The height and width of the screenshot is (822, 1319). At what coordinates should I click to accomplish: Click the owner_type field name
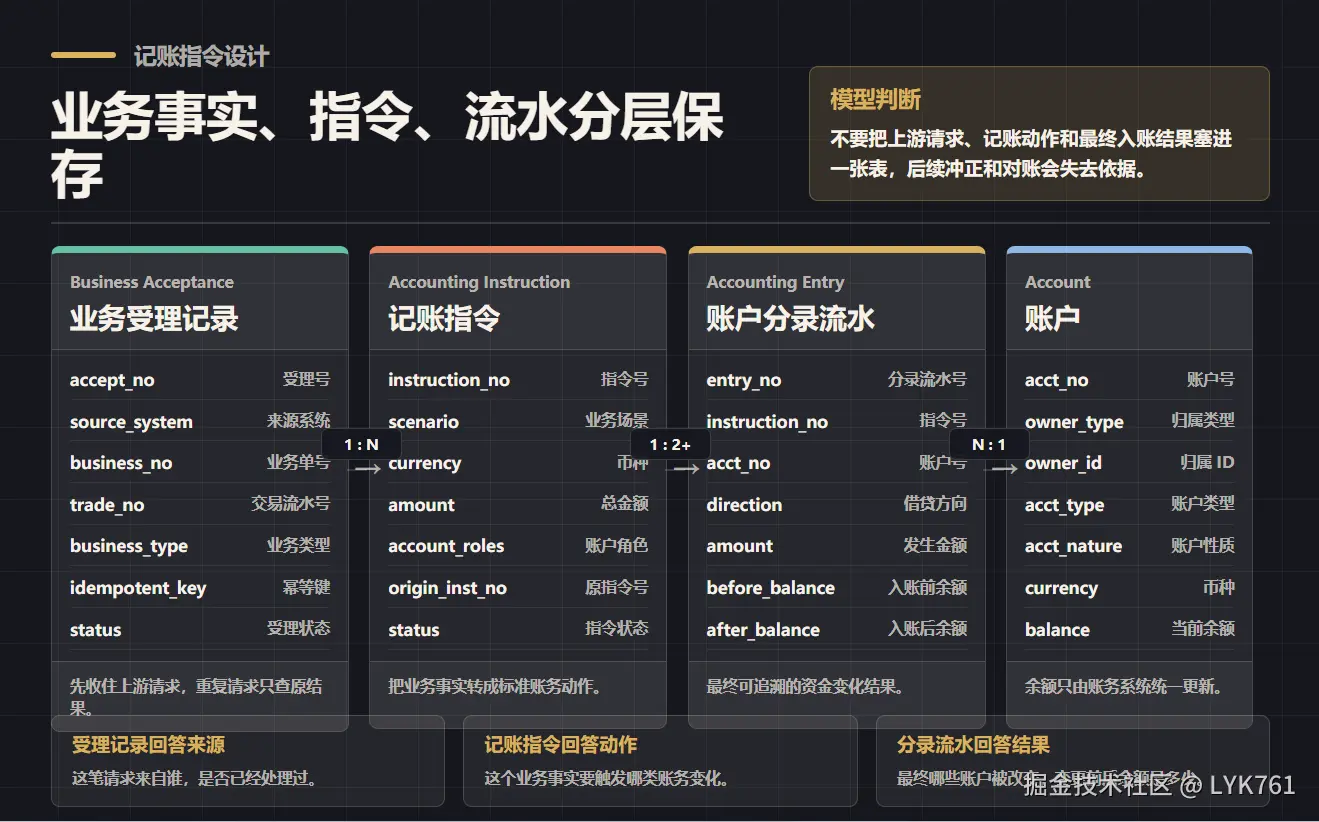click(x=1074, y=422)
